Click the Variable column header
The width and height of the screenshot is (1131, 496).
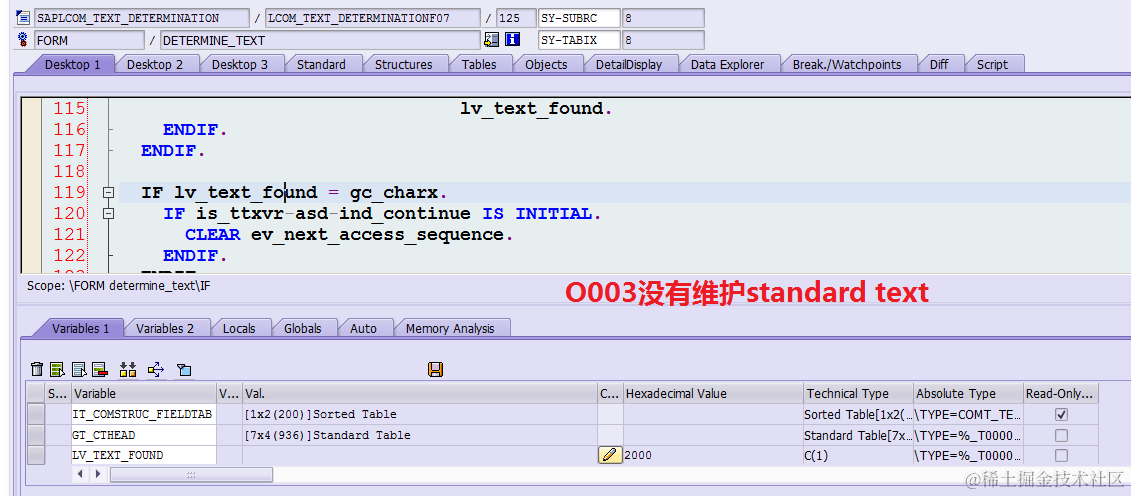pos(144,394)
